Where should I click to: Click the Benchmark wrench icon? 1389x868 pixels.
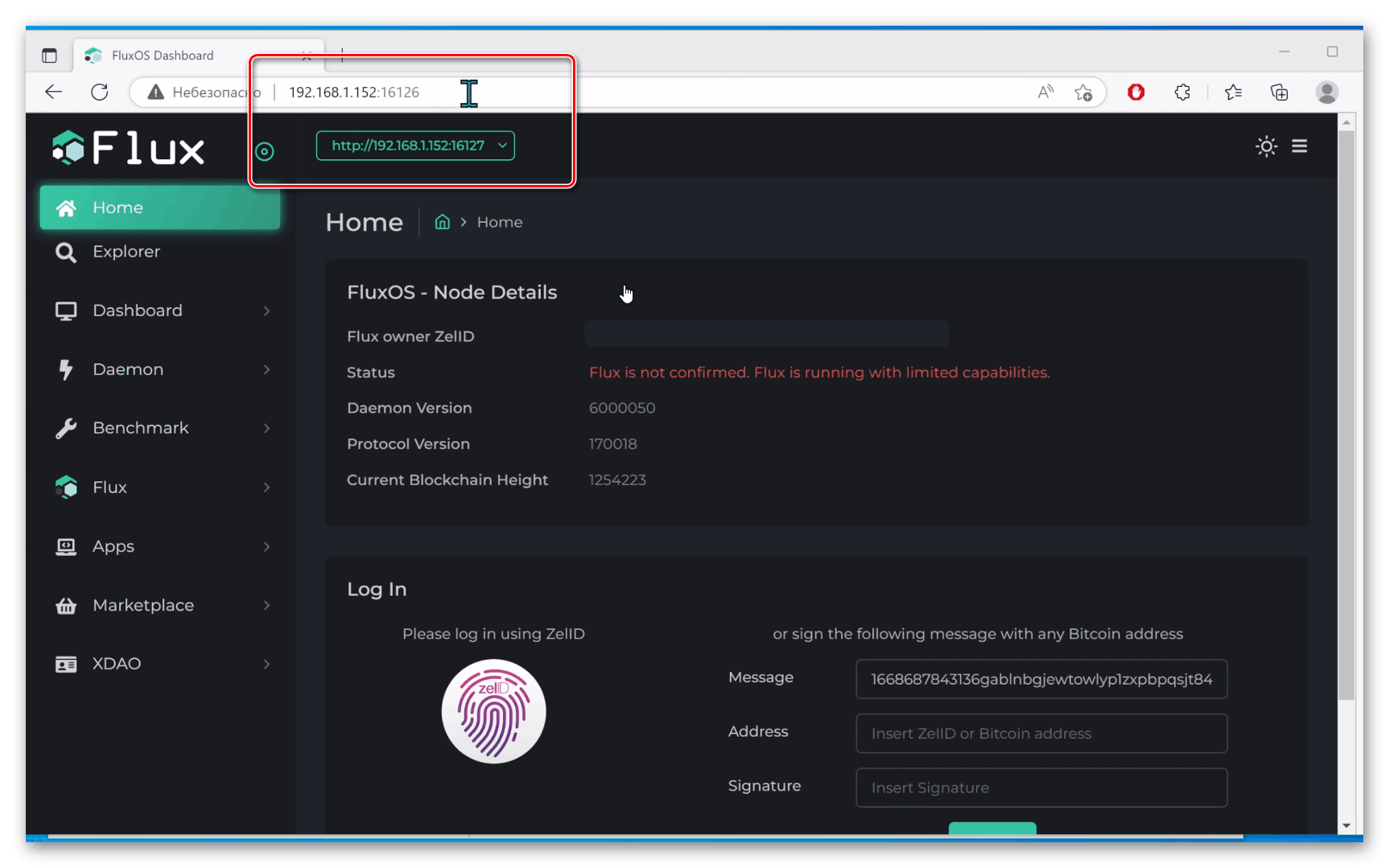(x=66, y=429)
